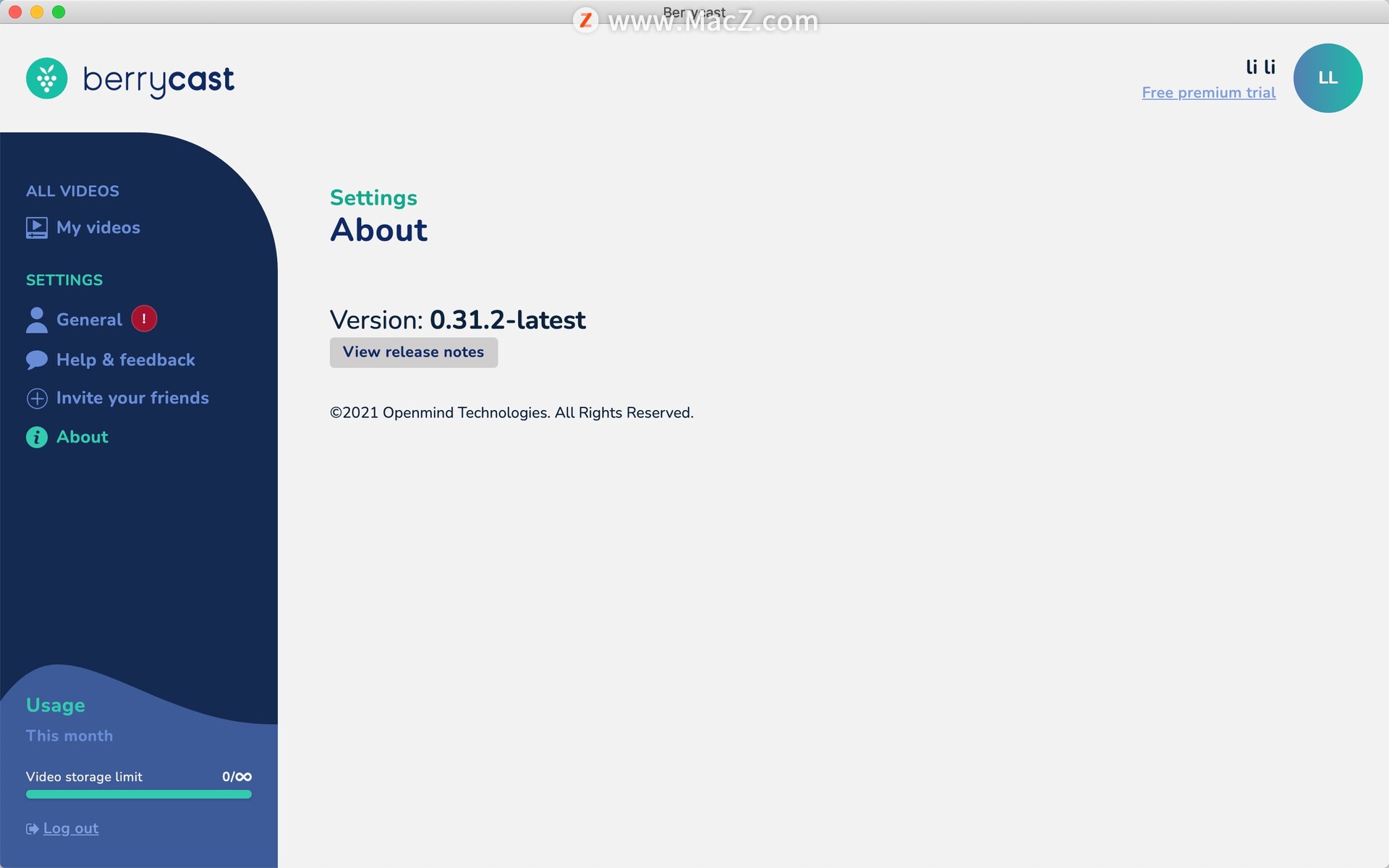This screenshot has width=1389, height=868.
Task: Go to General settings
Action: [89, 320]
